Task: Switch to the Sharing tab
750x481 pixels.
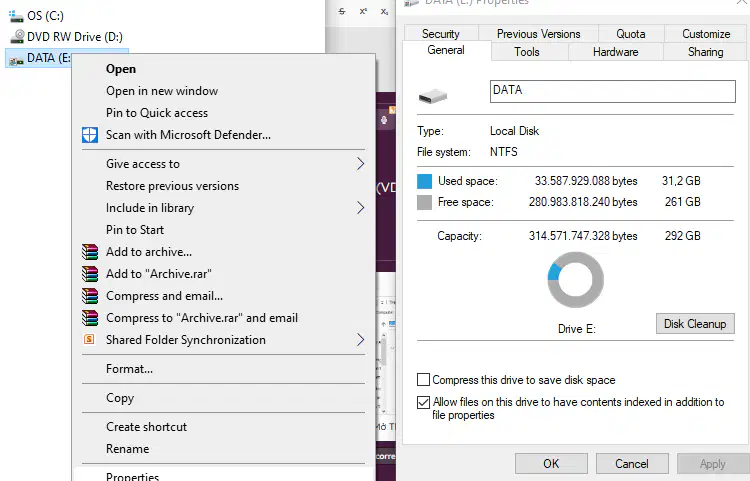Action: (706, 52)
